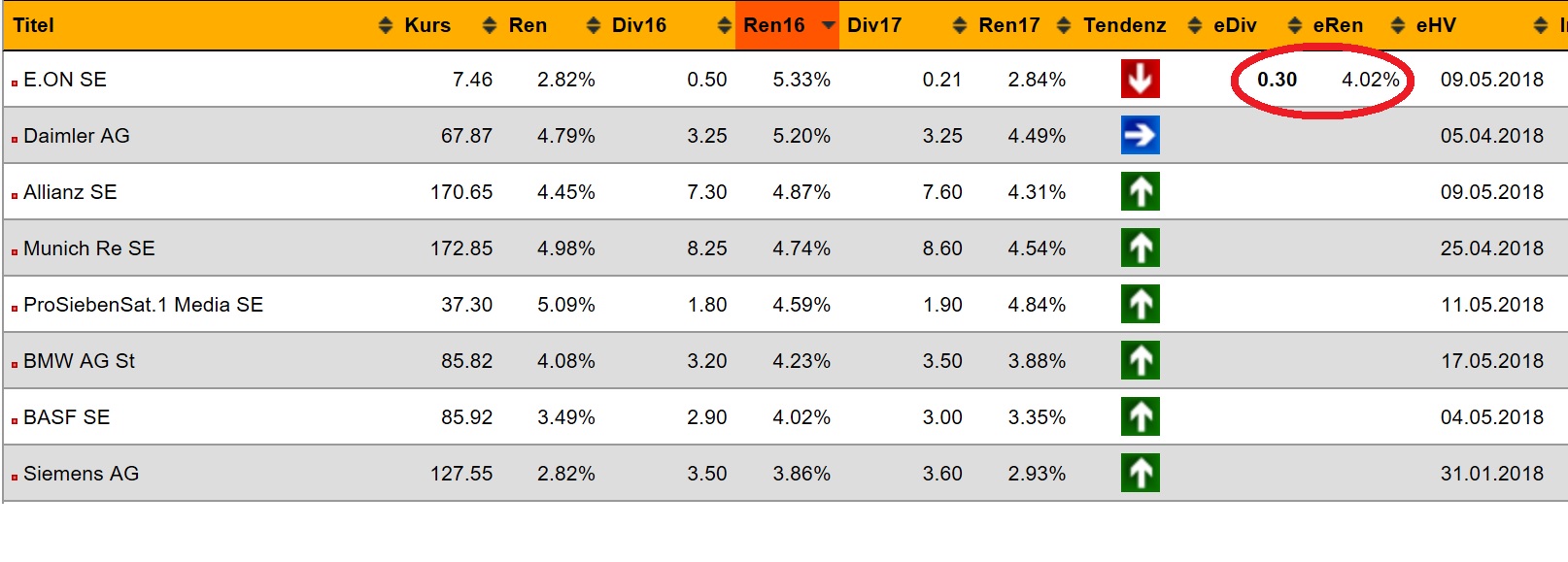Sort the table by Div17 column
This screenshot has width=1568, height=562.
874,25
